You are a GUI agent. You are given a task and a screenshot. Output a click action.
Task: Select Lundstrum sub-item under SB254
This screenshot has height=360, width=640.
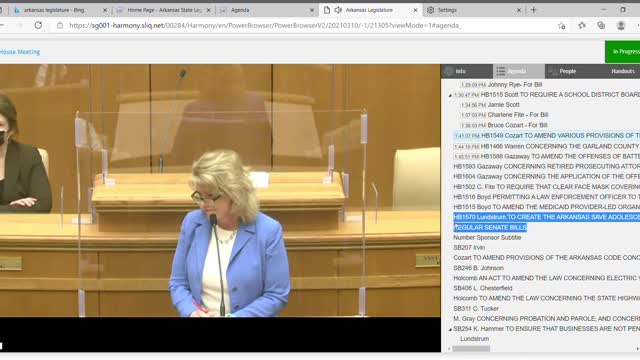coord(474,339)
